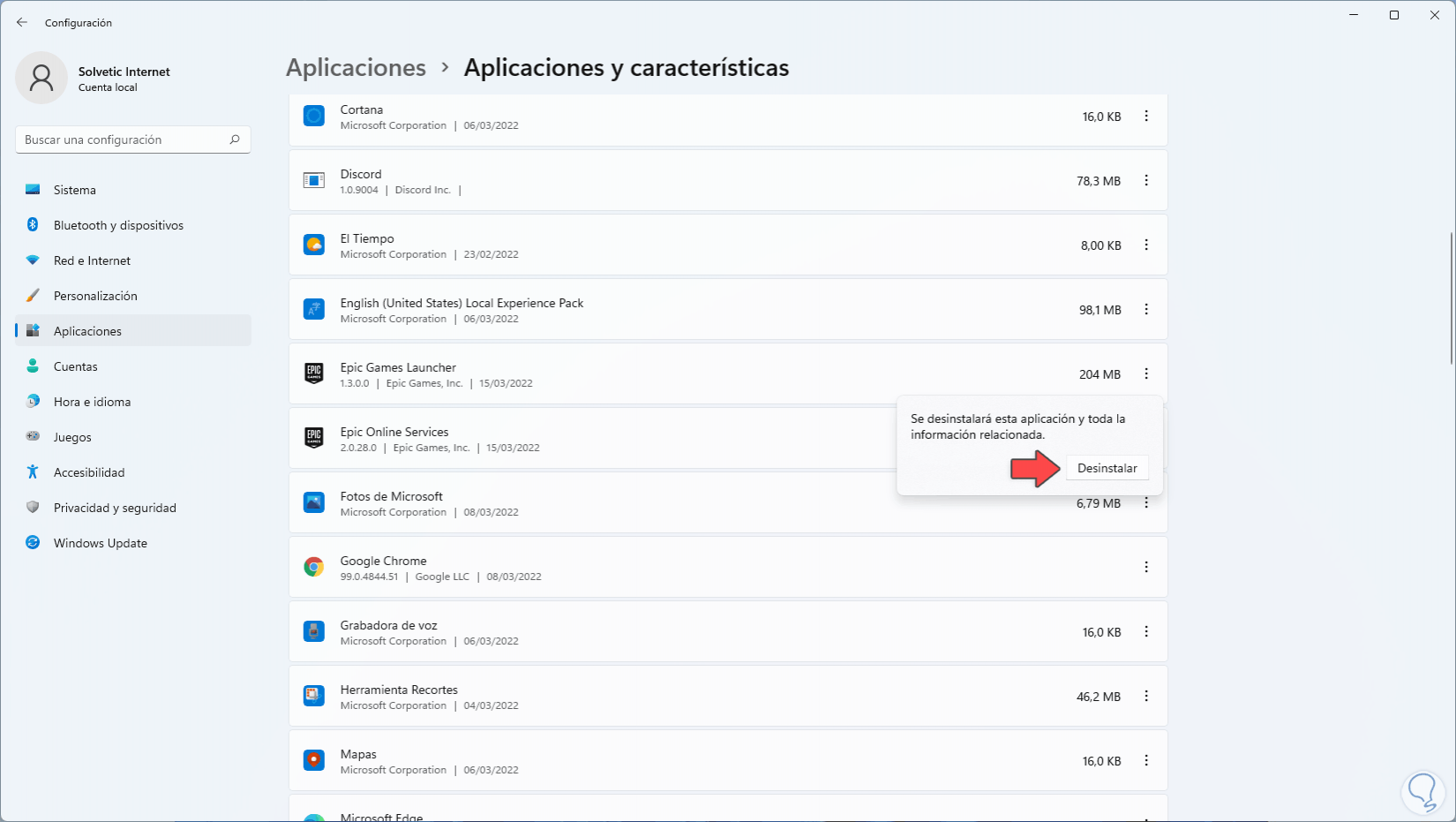Screen dimensions: 1456x822
Task: Click the Herramienta Recortes icon
Action: pos(314,696)
